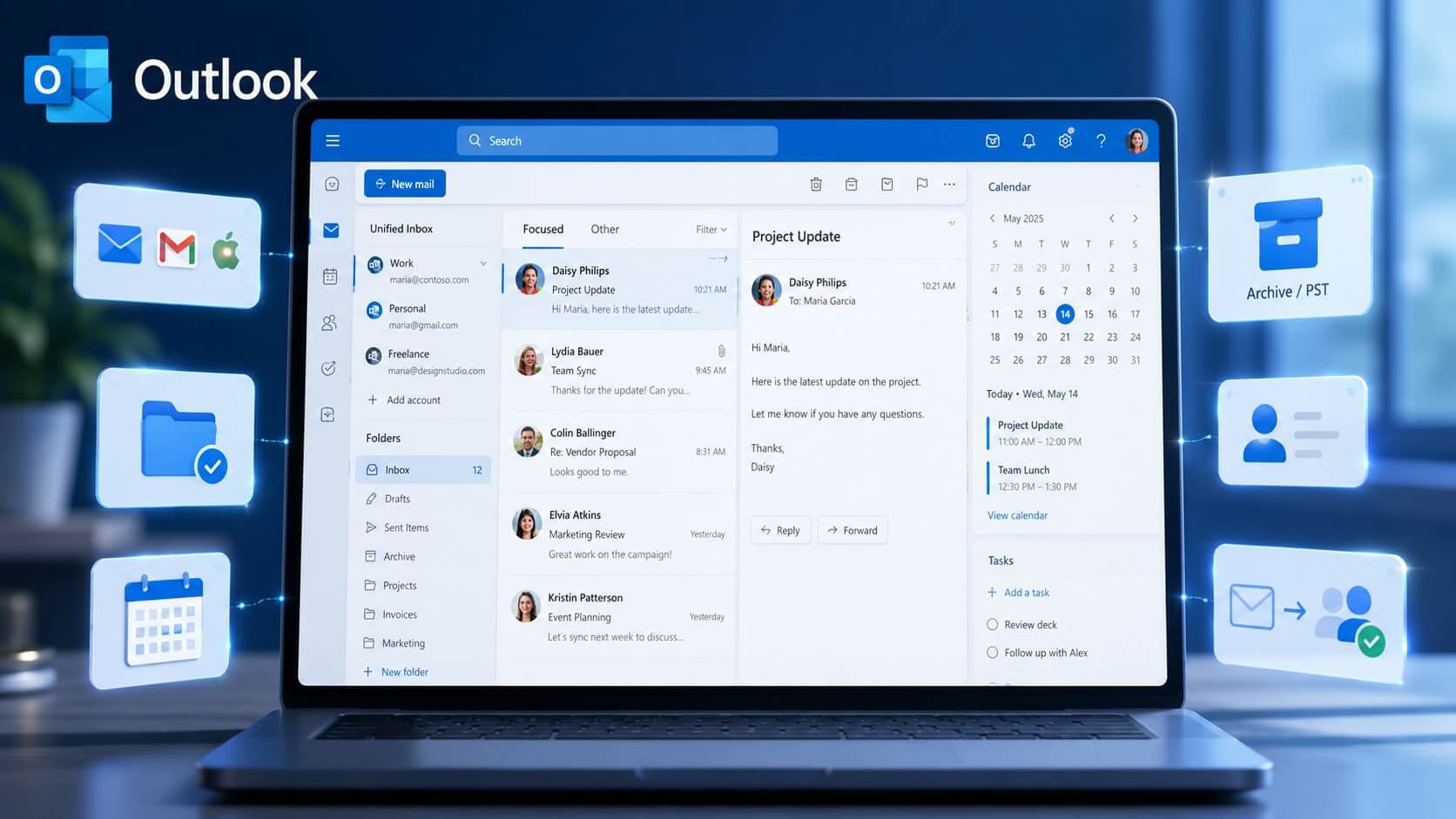Click the Forward button
The image size is (1456, 819).
[x=853, y=530]
